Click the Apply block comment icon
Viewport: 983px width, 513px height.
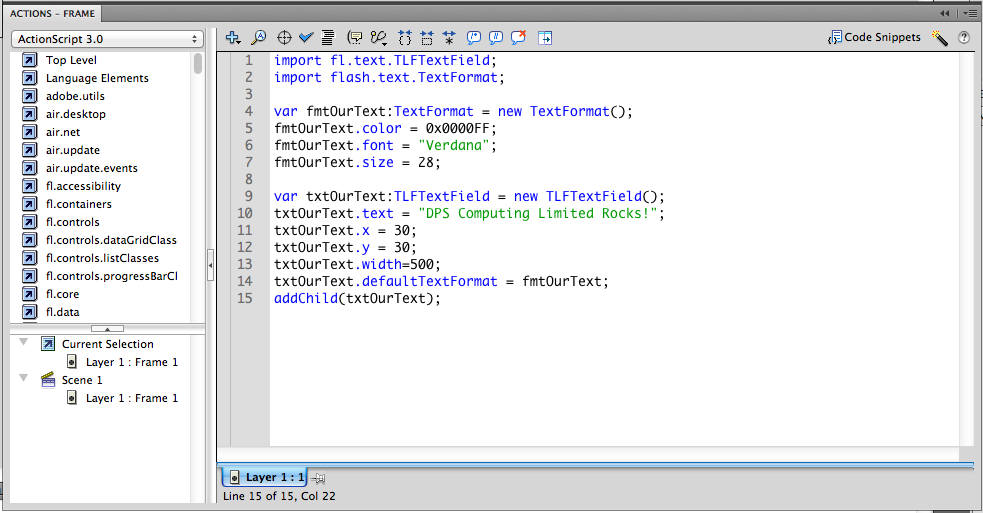point(473,38)
